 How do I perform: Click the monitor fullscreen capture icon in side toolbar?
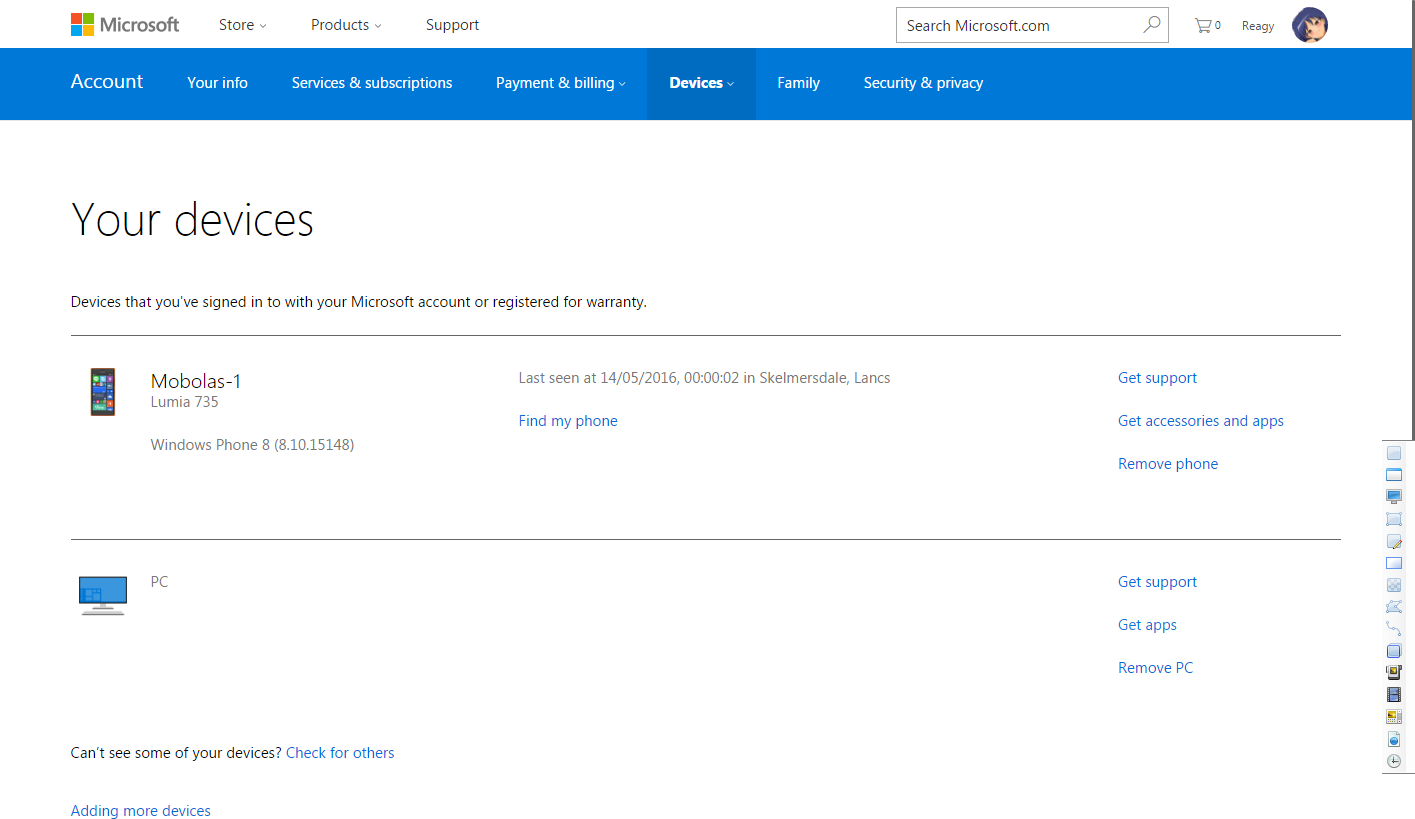1394,497
